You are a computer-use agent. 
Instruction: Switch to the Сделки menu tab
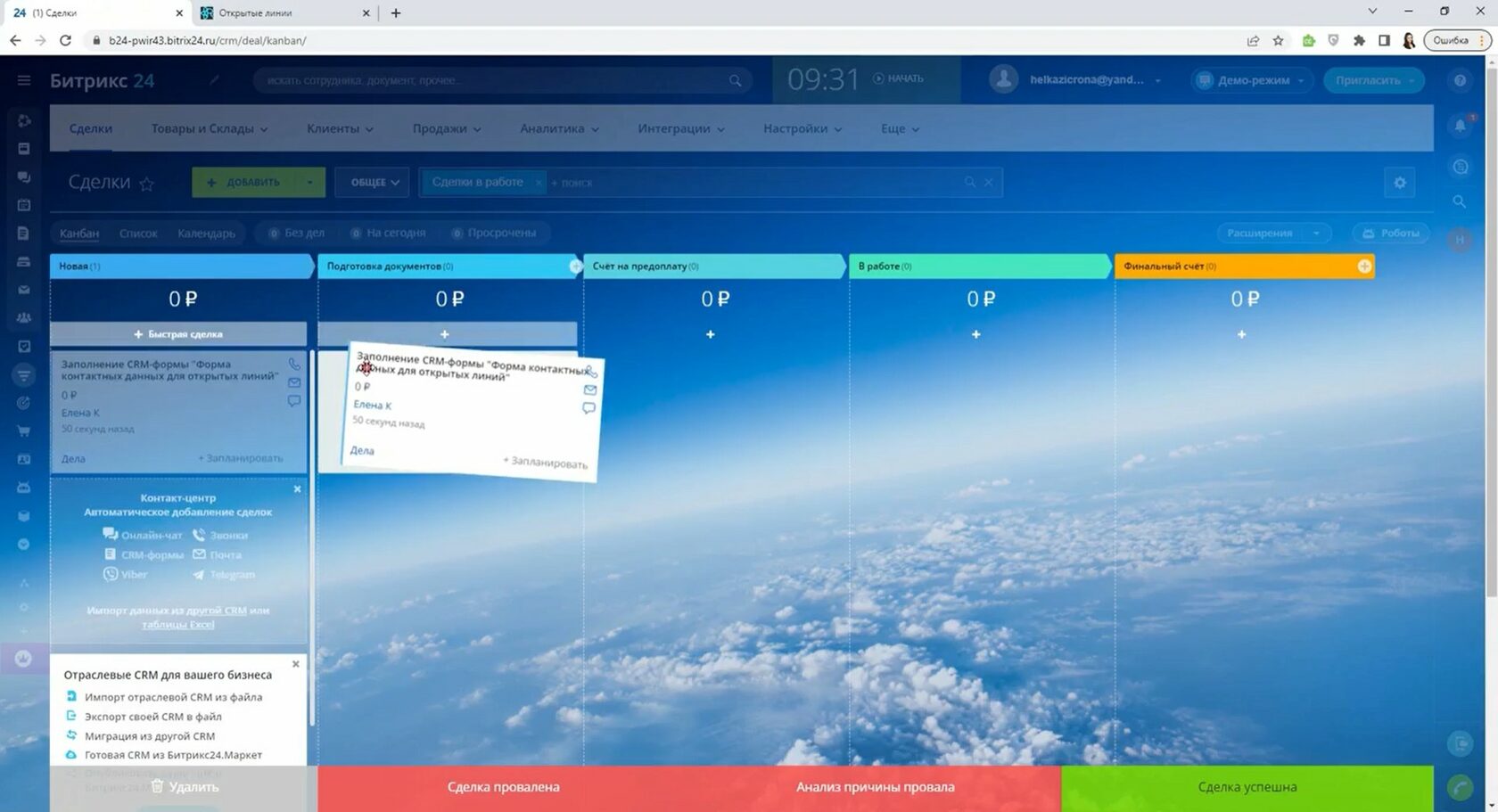coord(91,128)
